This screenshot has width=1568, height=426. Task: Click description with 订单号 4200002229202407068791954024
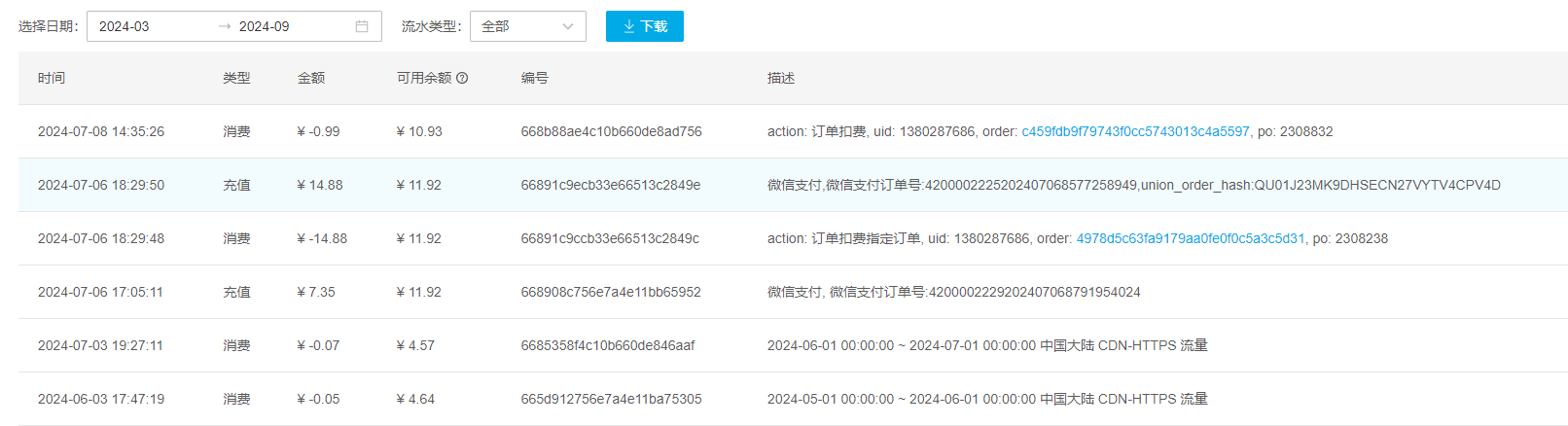pyautogui.click(x=954, y=292)
